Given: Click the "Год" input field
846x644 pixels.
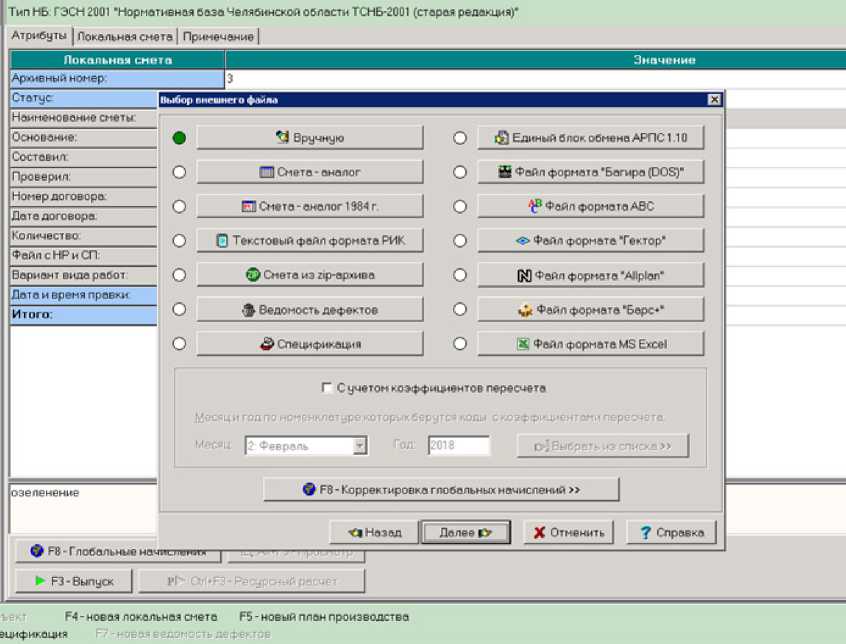Looking at the screenshot, I should [459, 446].
